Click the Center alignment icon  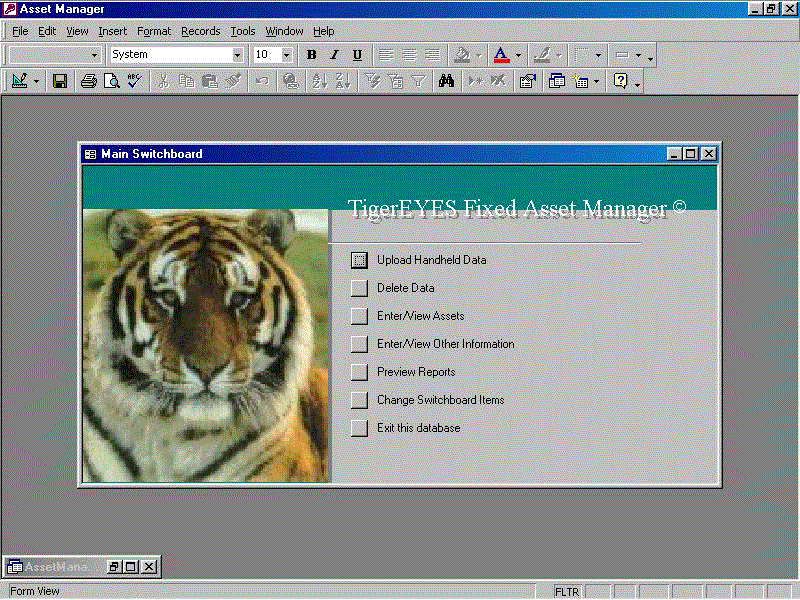[409, 55]
